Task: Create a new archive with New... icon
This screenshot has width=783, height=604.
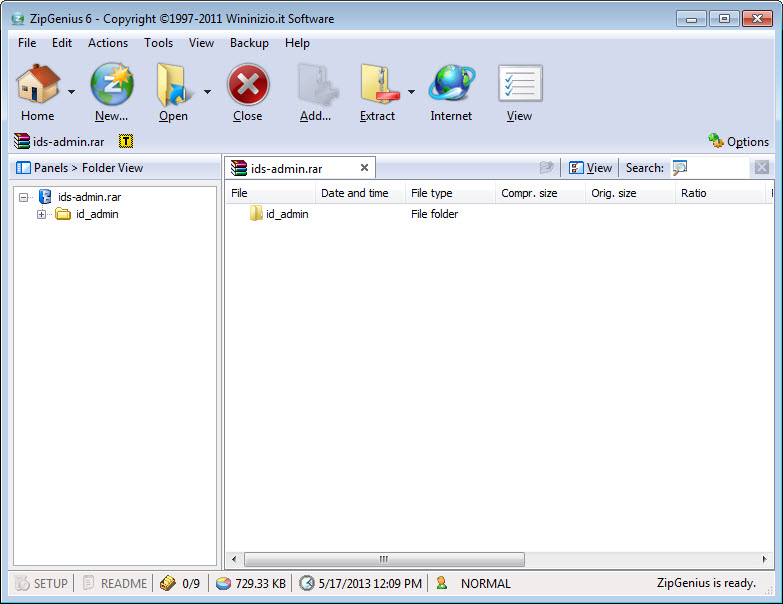Action: coord(112,84)
